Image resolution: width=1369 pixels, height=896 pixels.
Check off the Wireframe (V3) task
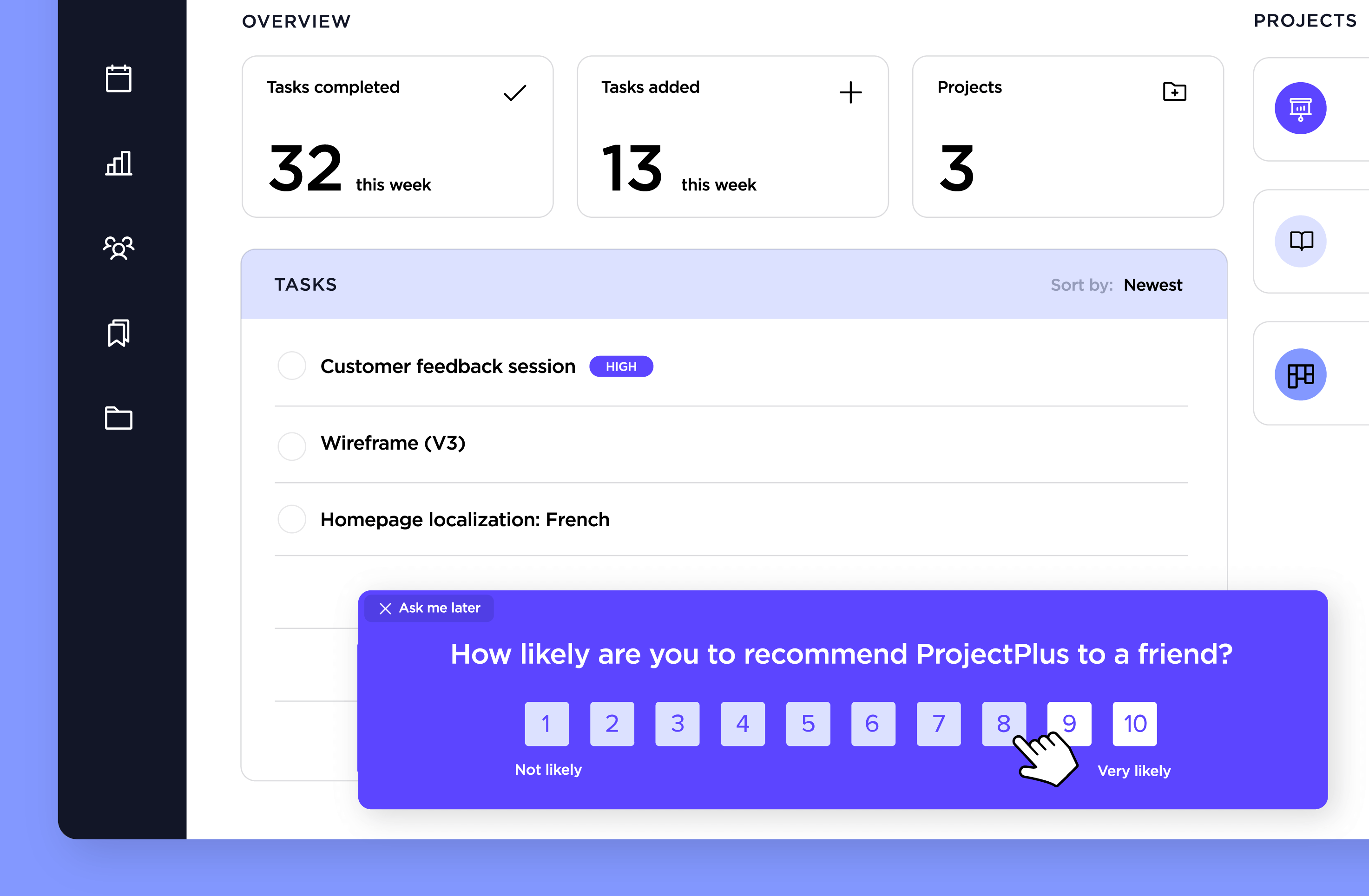click(x=292, y=446)
